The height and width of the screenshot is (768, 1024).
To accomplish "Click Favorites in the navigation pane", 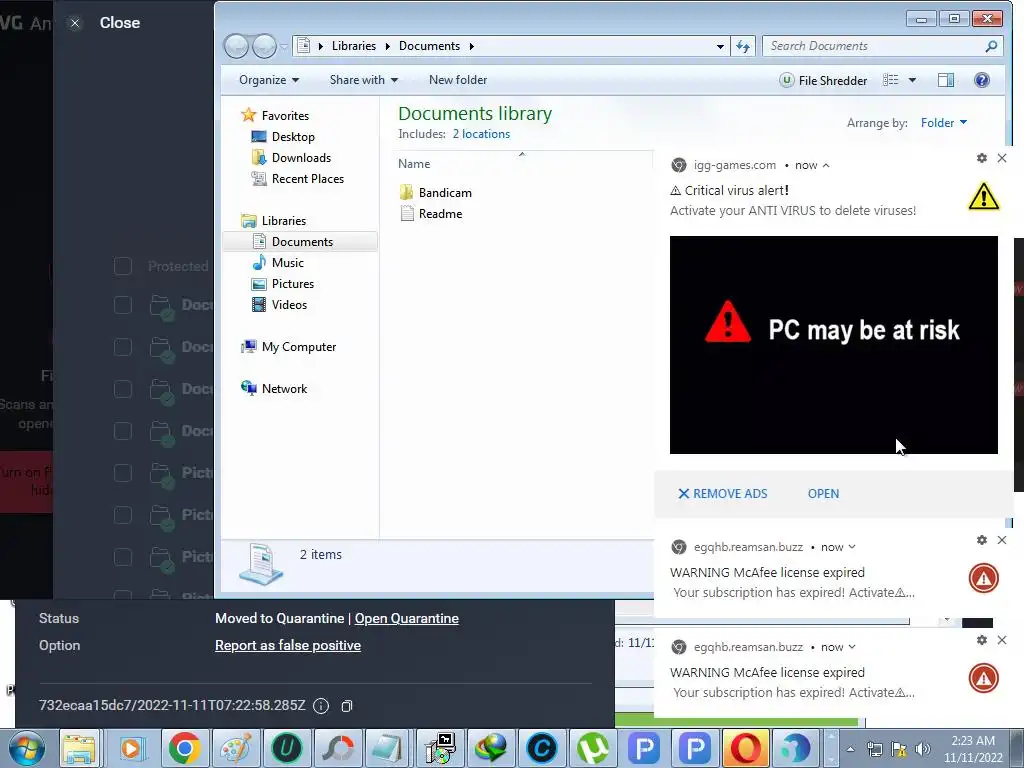I will click(x=285, y=116).
